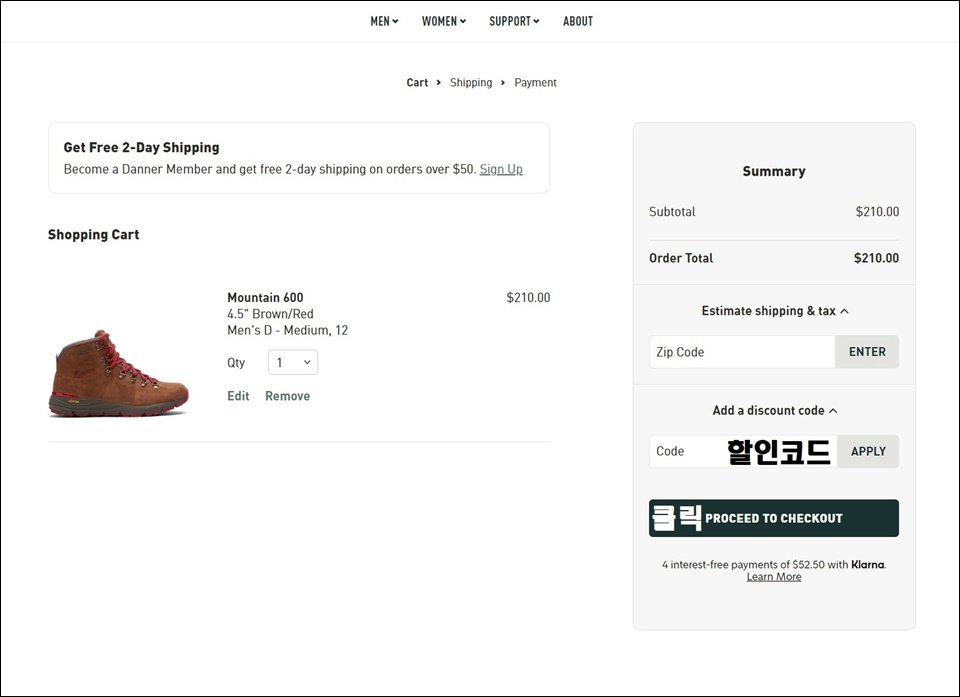Edit the Mountain 600 cart item
This screenshot has width=960, height=697.
[x=238, y=396]
